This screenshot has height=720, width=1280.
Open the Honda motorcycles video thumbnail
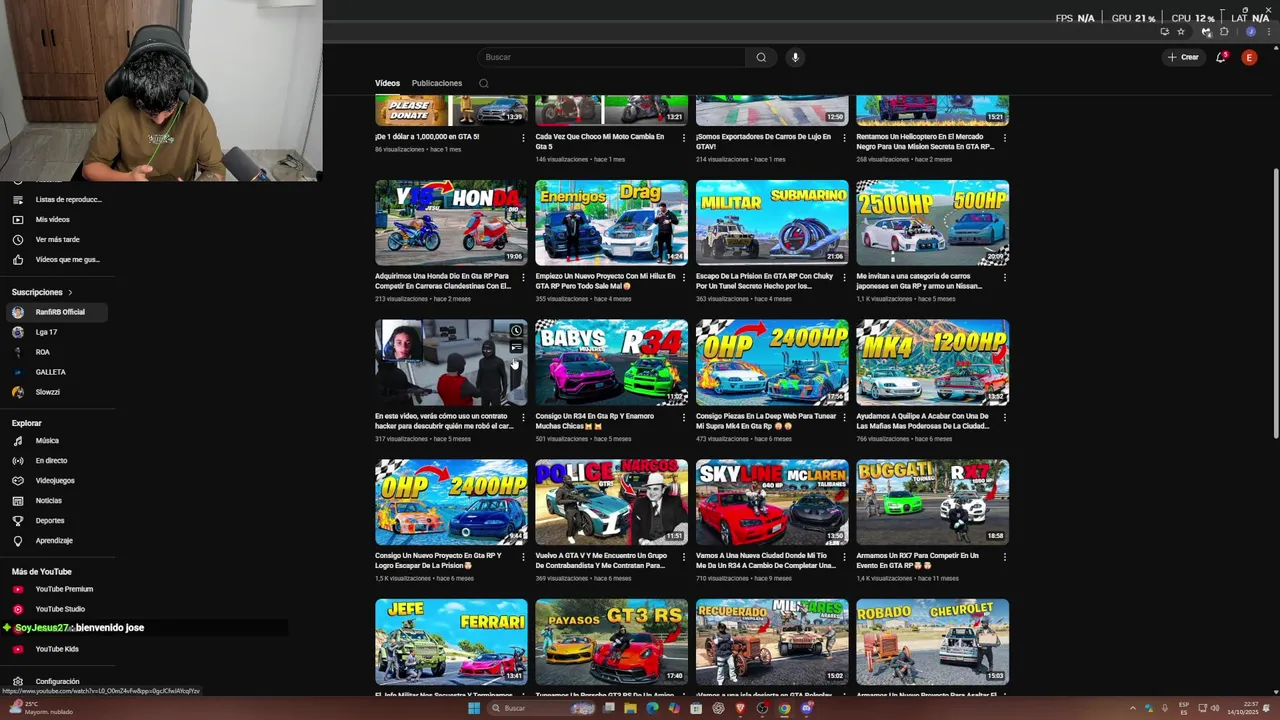pos(451,223)
